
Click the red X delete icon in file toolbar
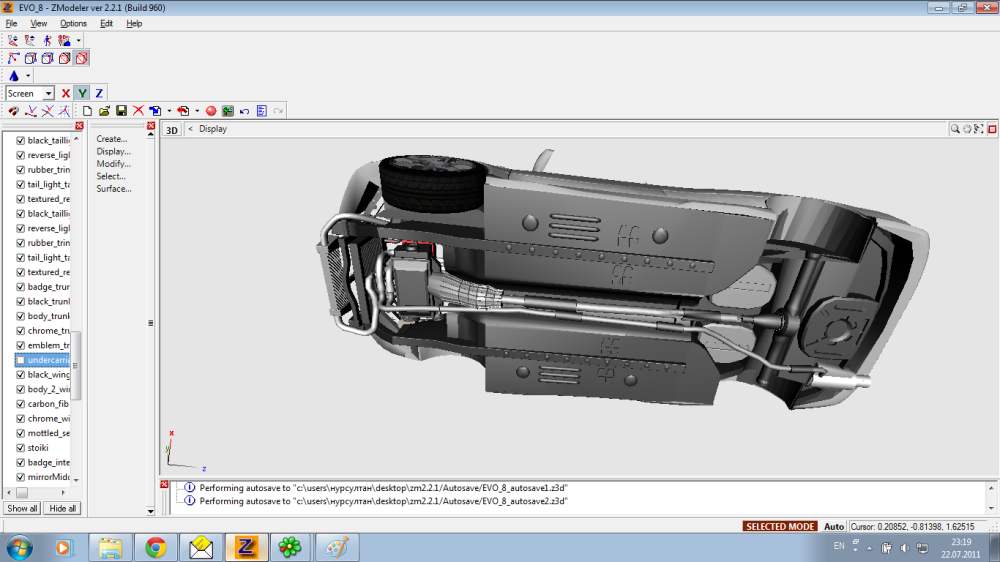(x=138, y=111)
